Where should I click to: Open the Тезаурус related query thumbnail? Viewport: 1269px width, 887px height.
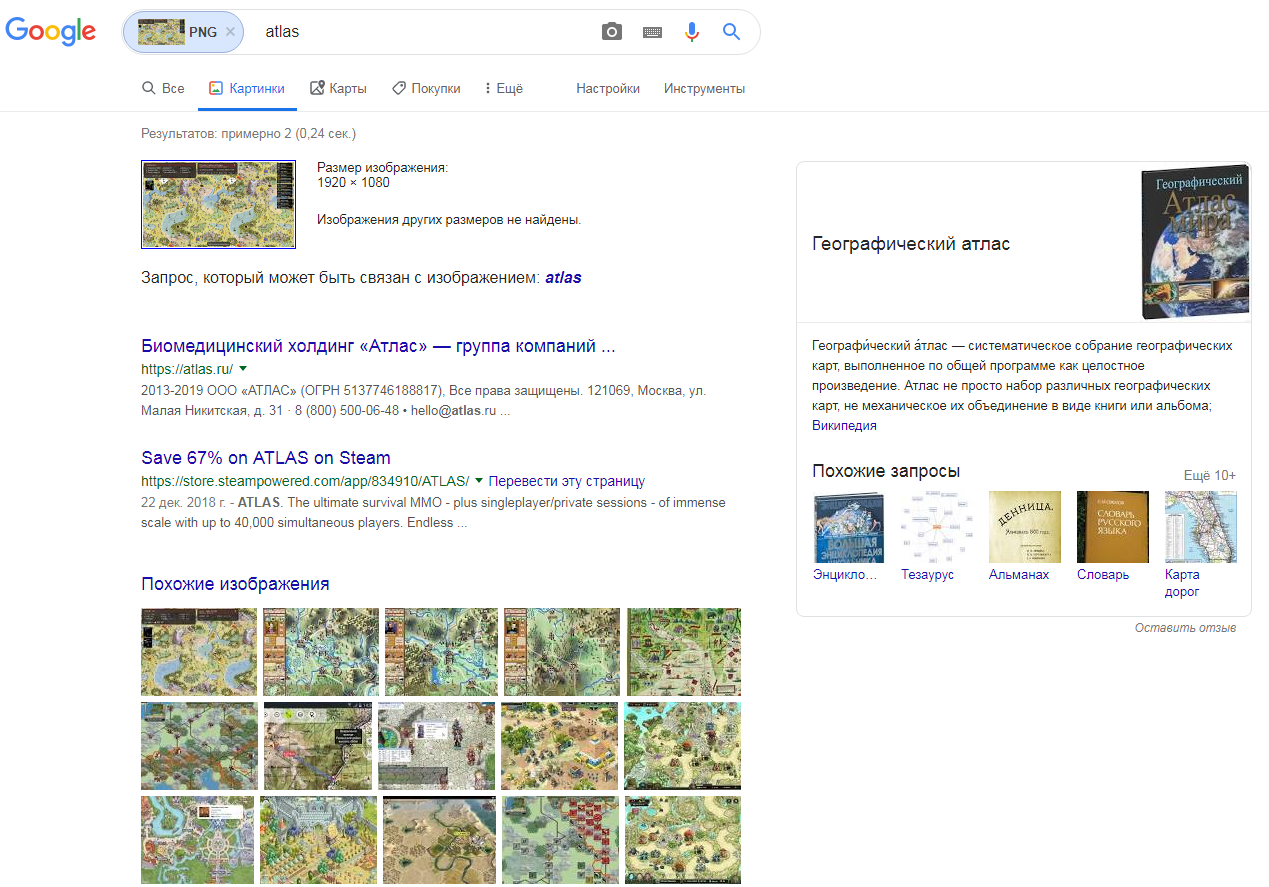(x=937, y=527)
